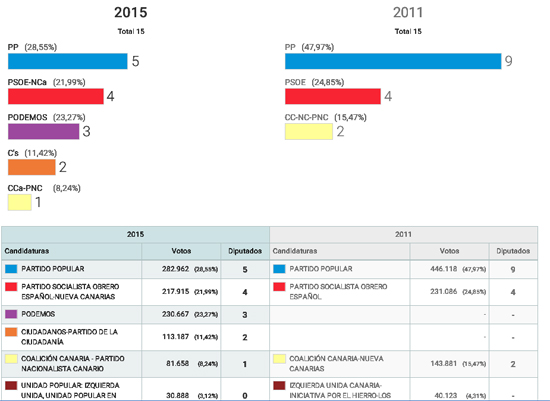This screenshot has width=550, height=401.
Task: Click red swatch beside PSOE-NUEVA CANARIAS row
Action: [x=11, y=287]
